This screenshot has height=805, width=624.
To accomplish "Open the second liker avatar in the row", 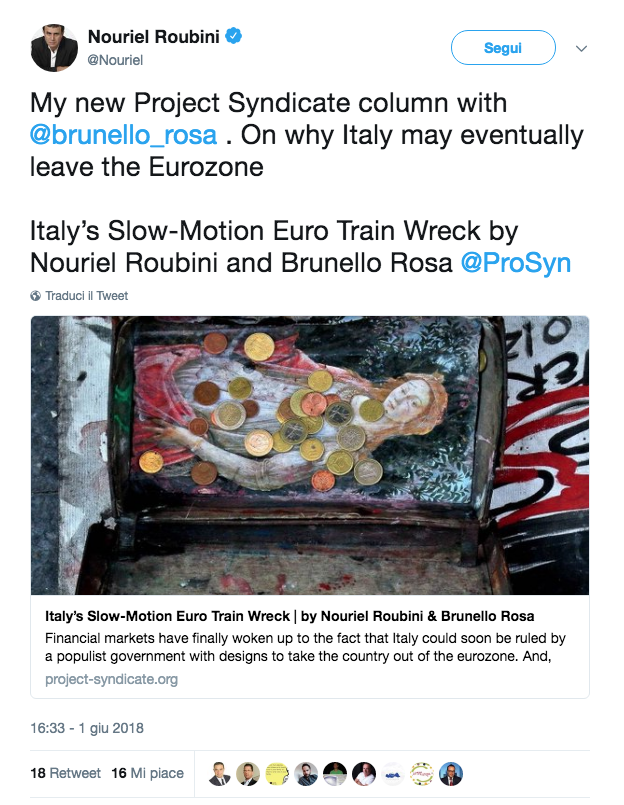I will [x=248, y=773].
